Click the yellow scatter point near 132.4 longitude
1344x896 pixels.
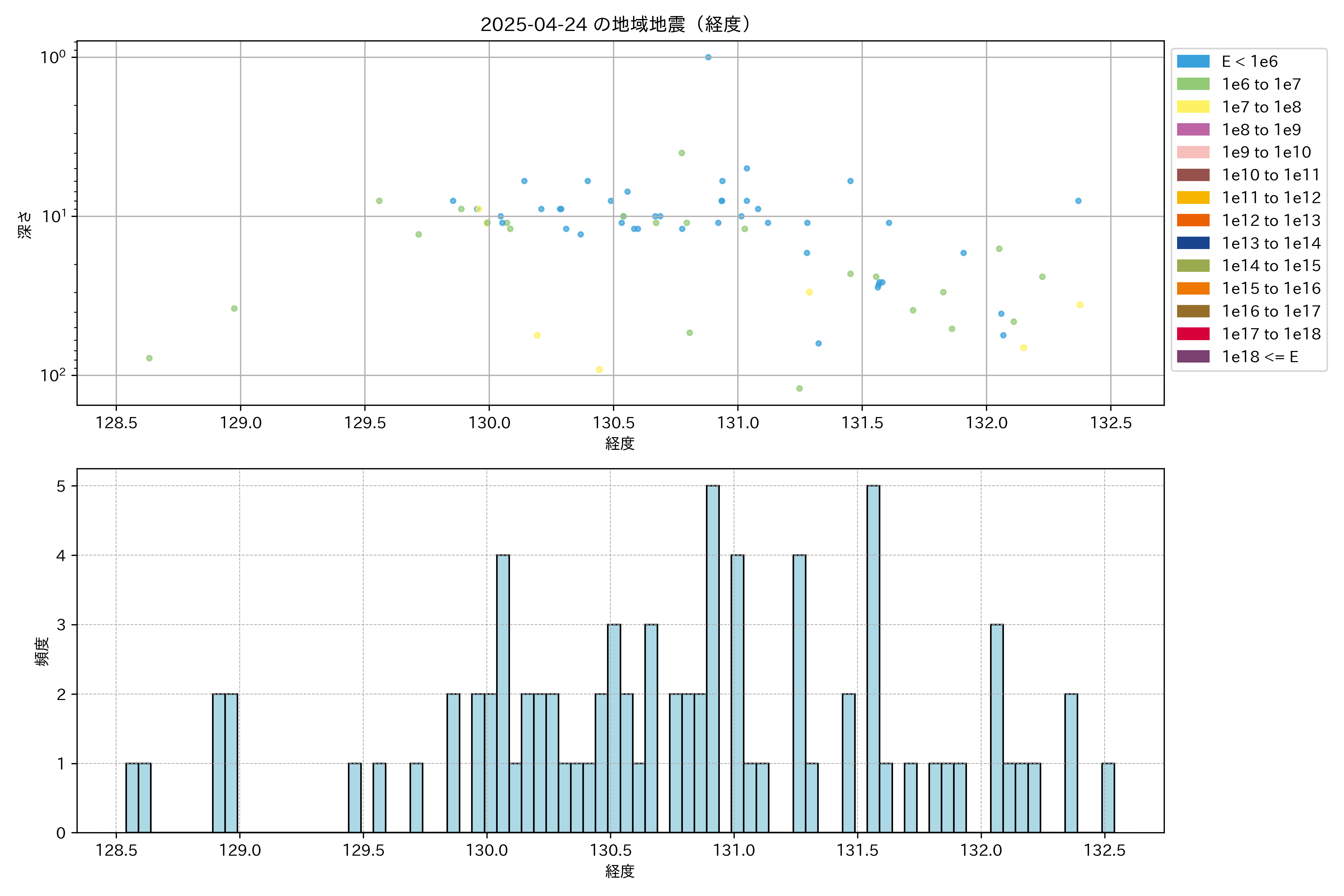[x=1080, y=305]
